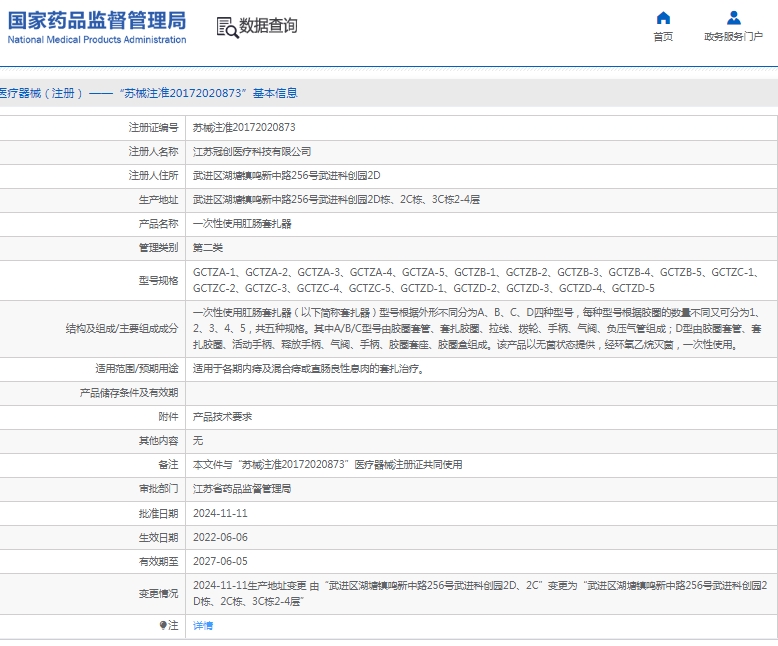The height and width of the screenshot is (646, 778).
Task: Click the 型号规格 label cell
Action: point(92,280)
